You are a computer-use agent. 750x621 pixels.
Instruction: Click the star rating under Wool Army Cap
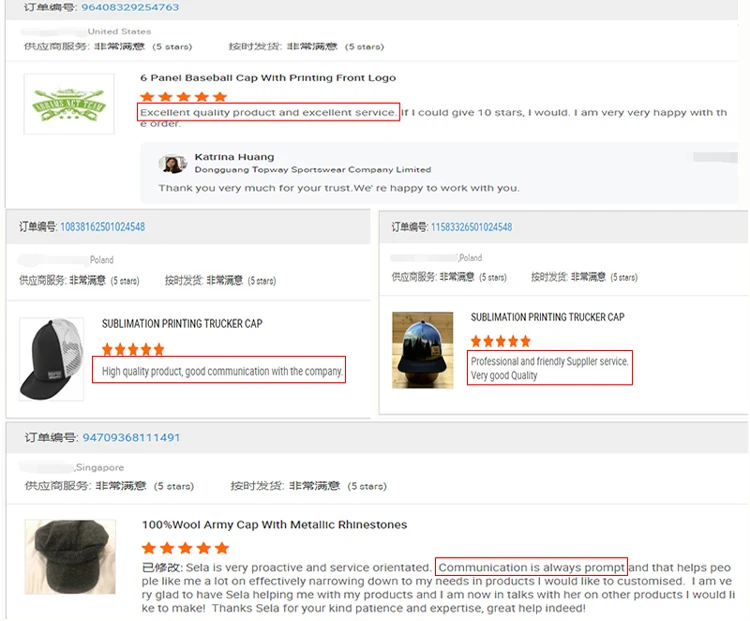click(185, 548)
